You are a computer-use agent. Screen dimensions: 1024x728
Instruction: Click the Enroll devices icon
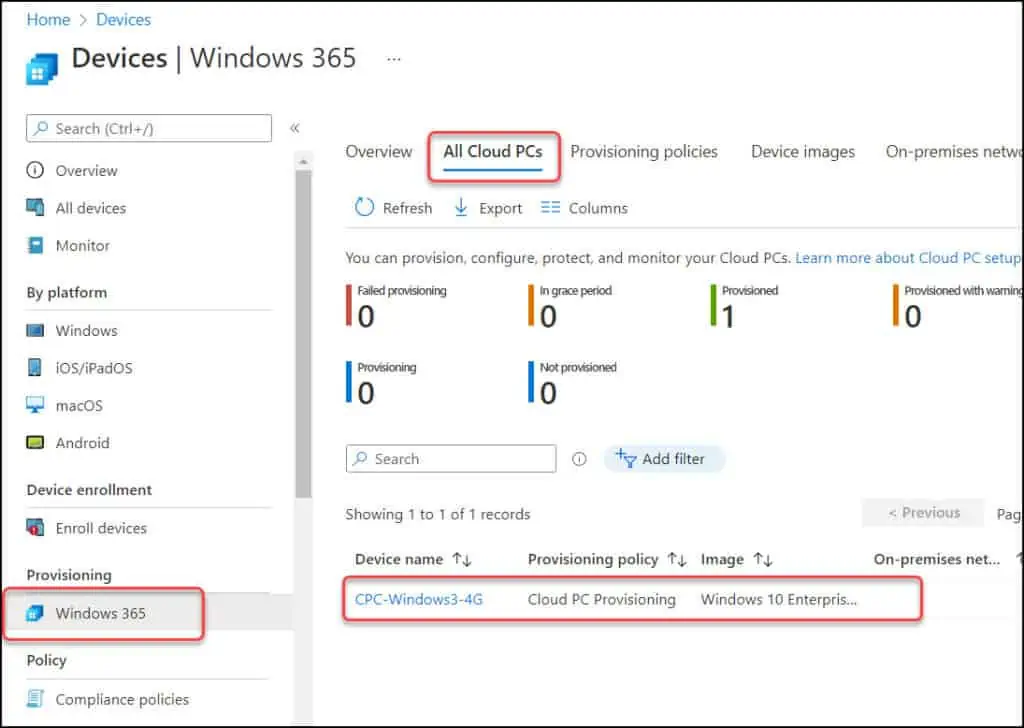(35, 528)
